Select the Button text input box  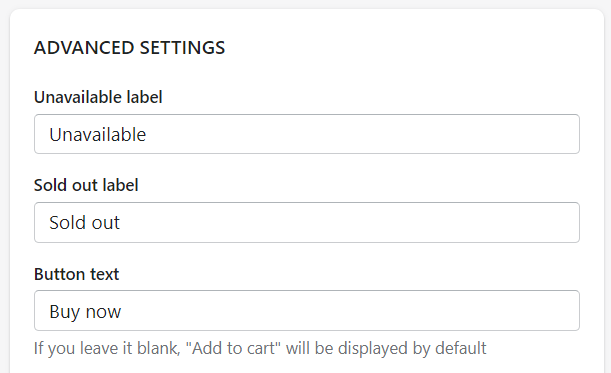(307, 311)
